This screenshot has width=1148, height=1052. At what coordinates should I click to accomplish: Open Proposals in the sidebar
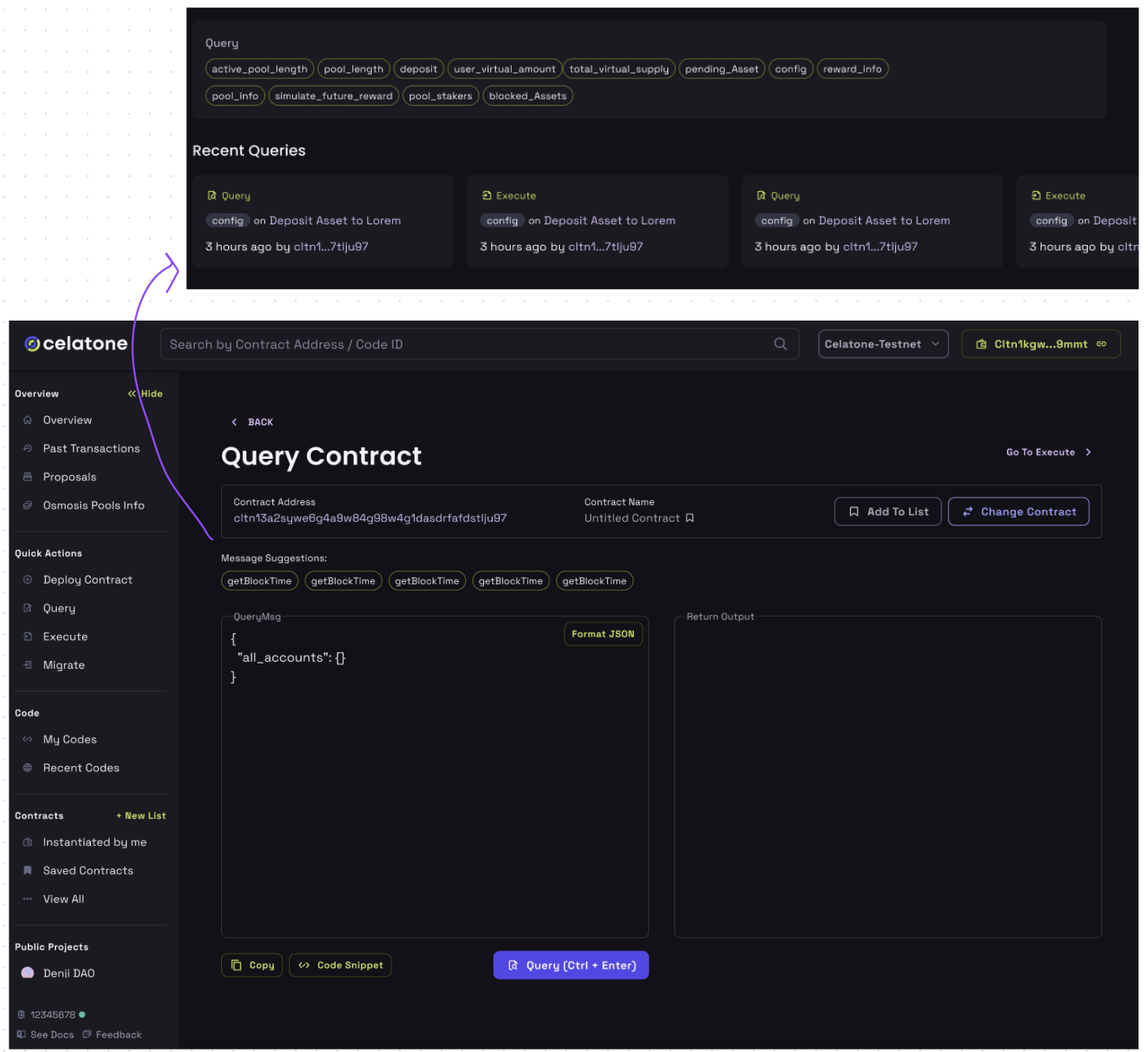point(69,477)
